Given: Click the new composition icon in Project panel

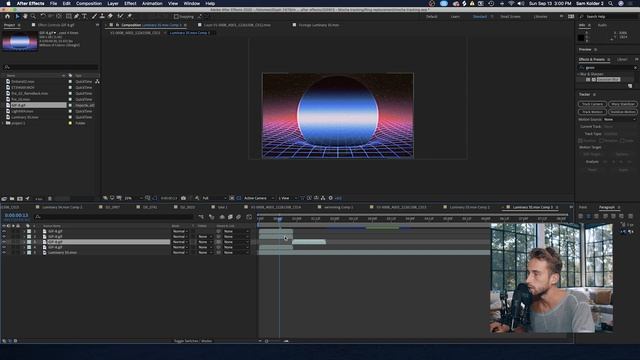Looking at the screenshot, I should (20, 198).
